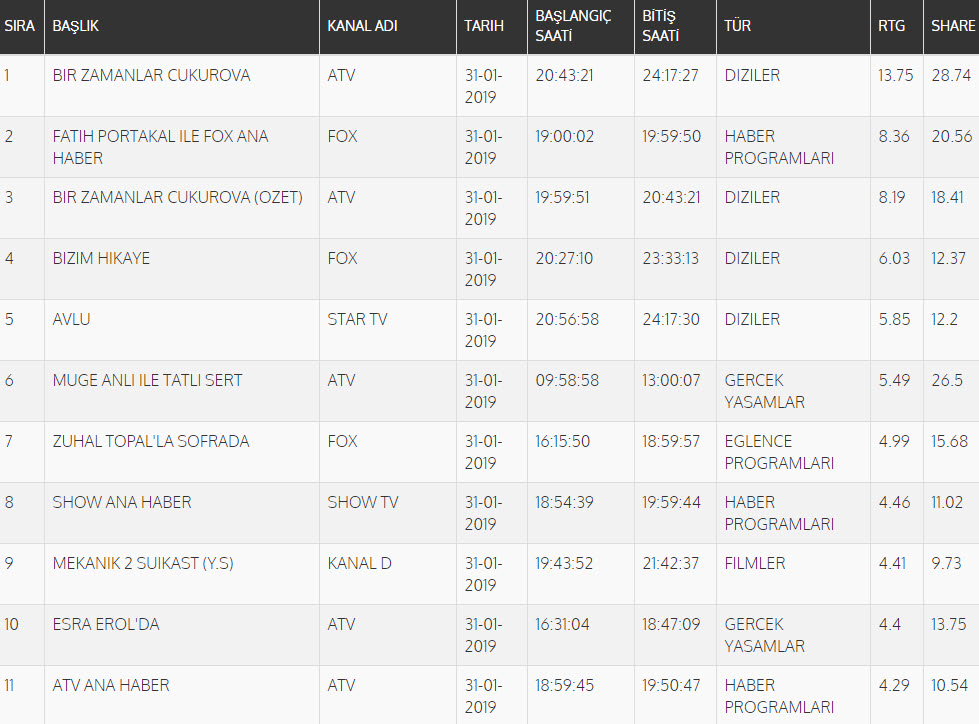Screen dimensions: 979x724
Task: Select the BIZIM HIKAYE title
Action: (x=101, y=259)
